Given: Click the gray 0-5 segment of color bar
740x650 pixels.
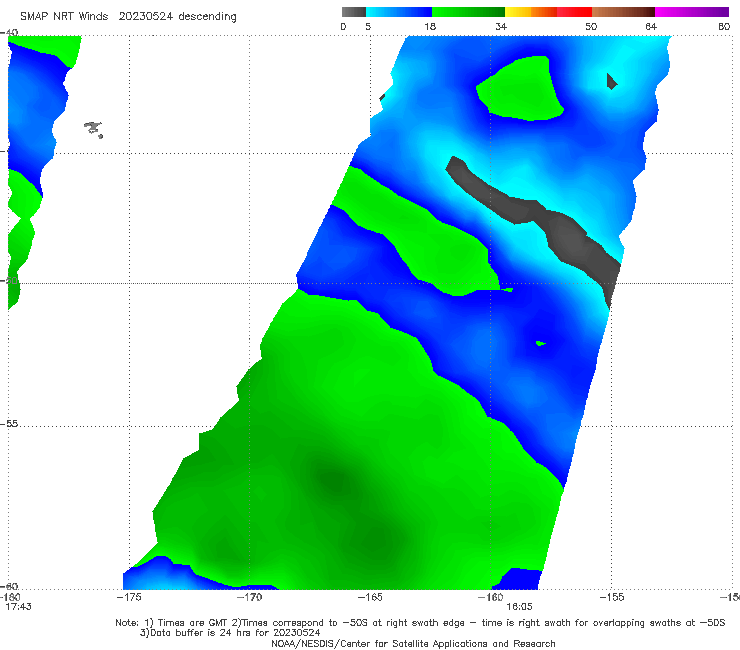Looking at the screenshot, I should tap(353, 12).
